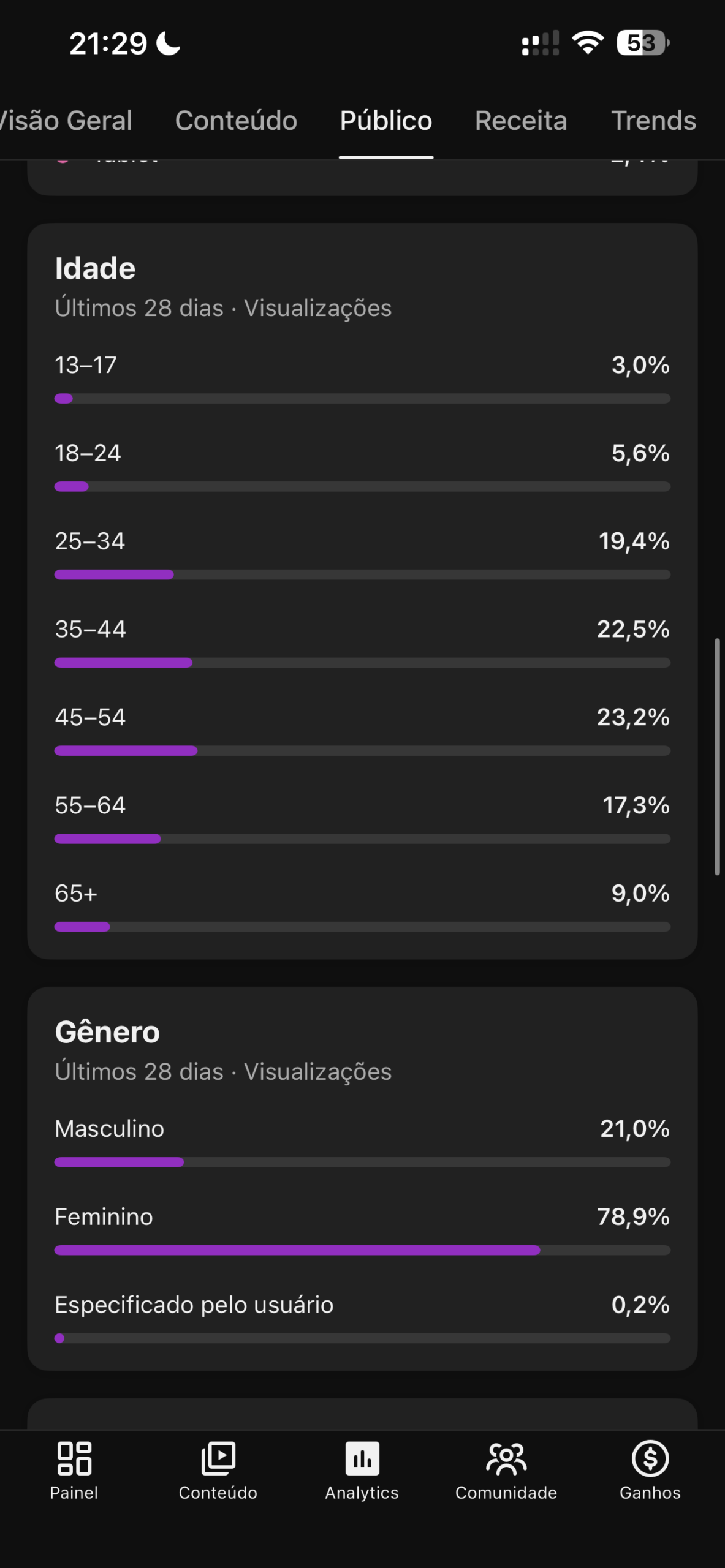725x1568 pixels.
Task: Open the Receita tab
Action: (521, 121)
